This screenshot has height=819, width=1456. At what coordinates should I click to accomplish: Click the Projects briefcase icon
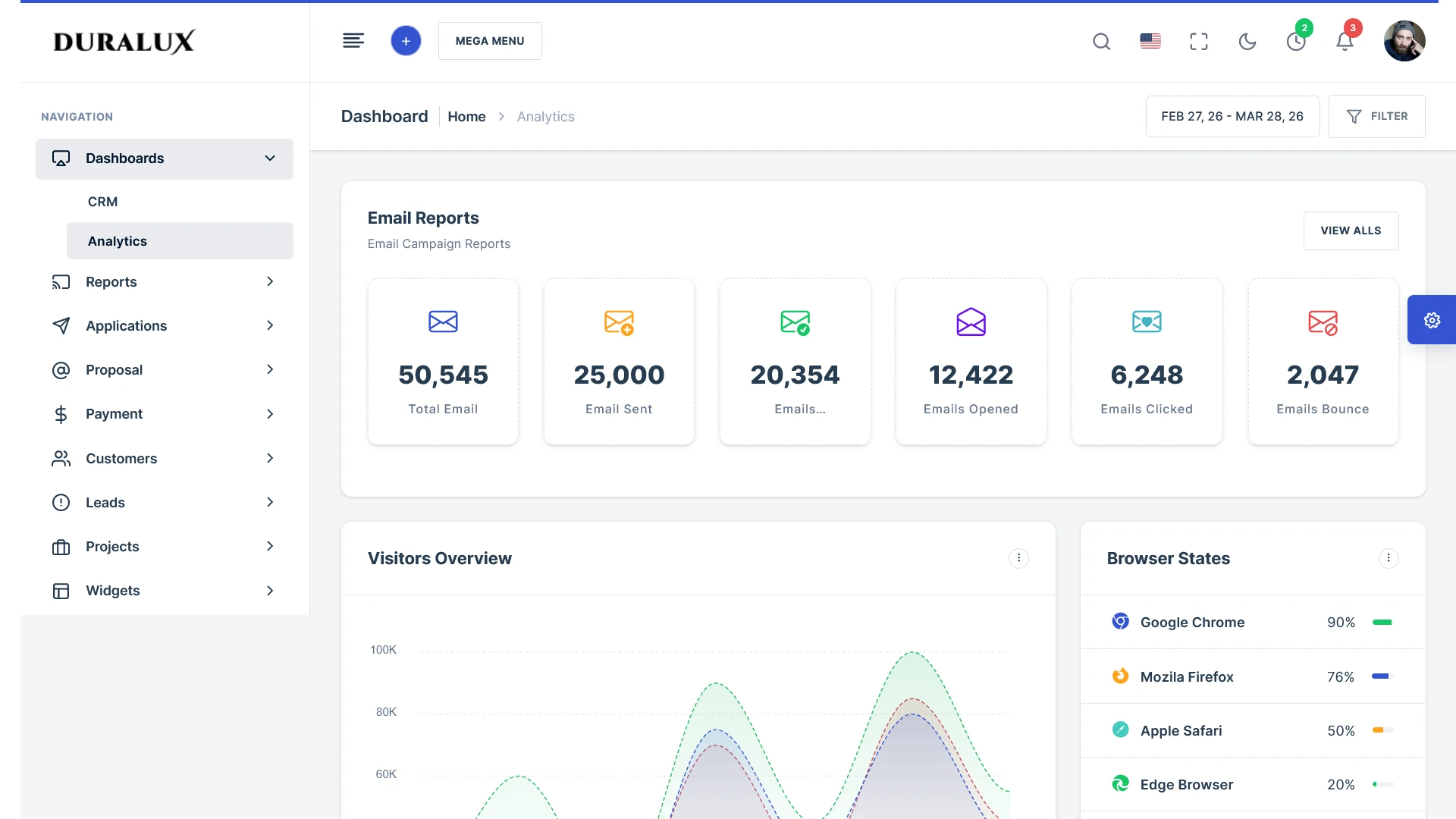pos(61,547)
